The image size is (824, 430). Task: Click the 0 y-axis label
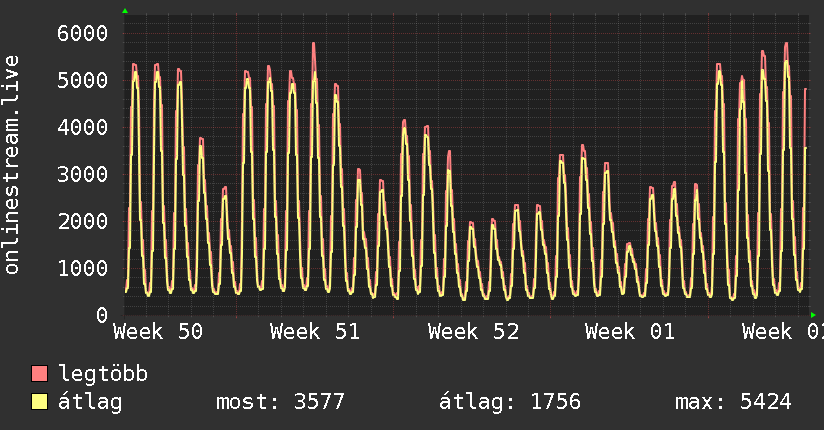102,315
